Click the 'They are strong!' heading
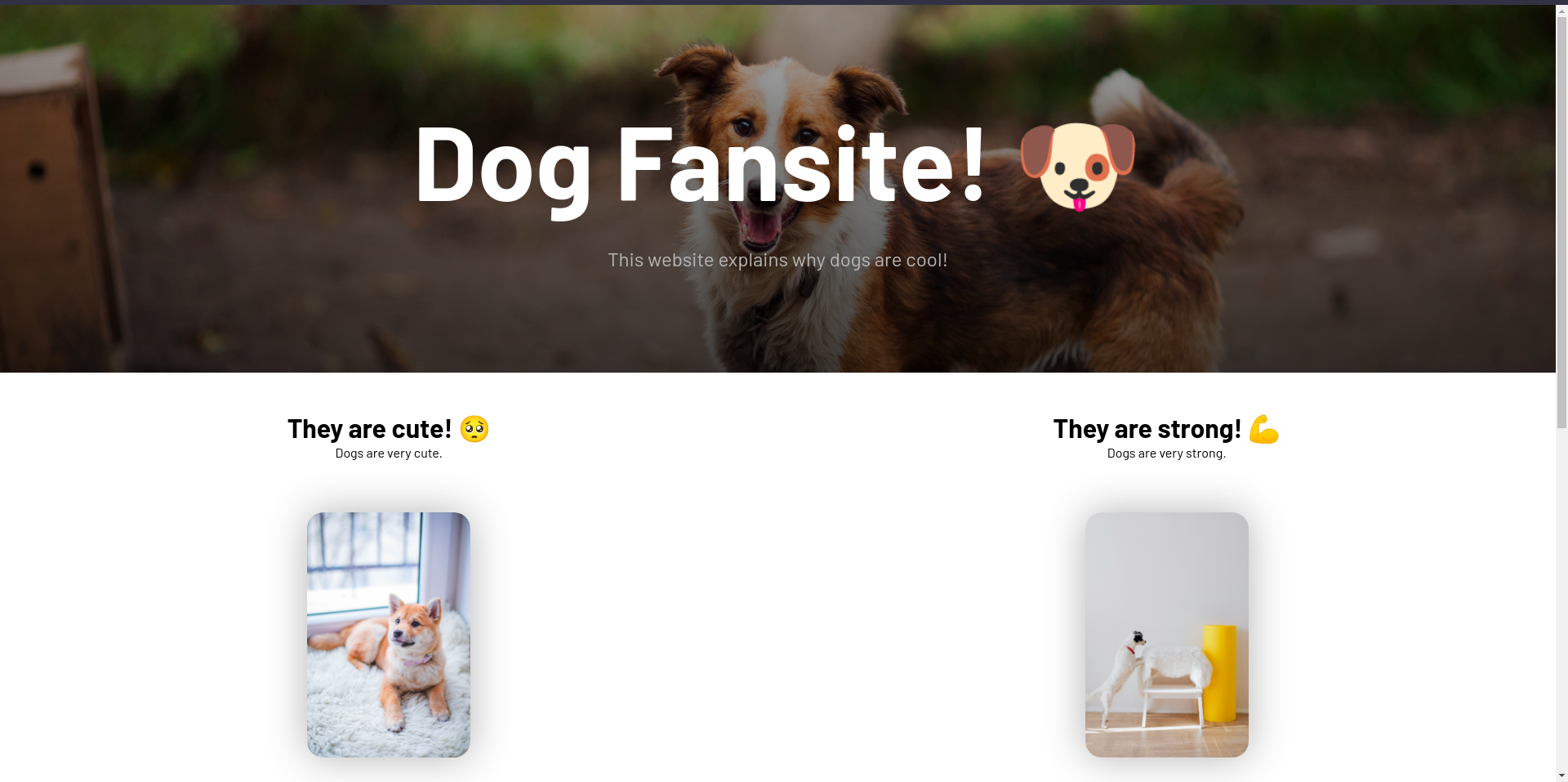Screen dimensions: 1568x782 pyautogui.click(x=1147, y=429)
